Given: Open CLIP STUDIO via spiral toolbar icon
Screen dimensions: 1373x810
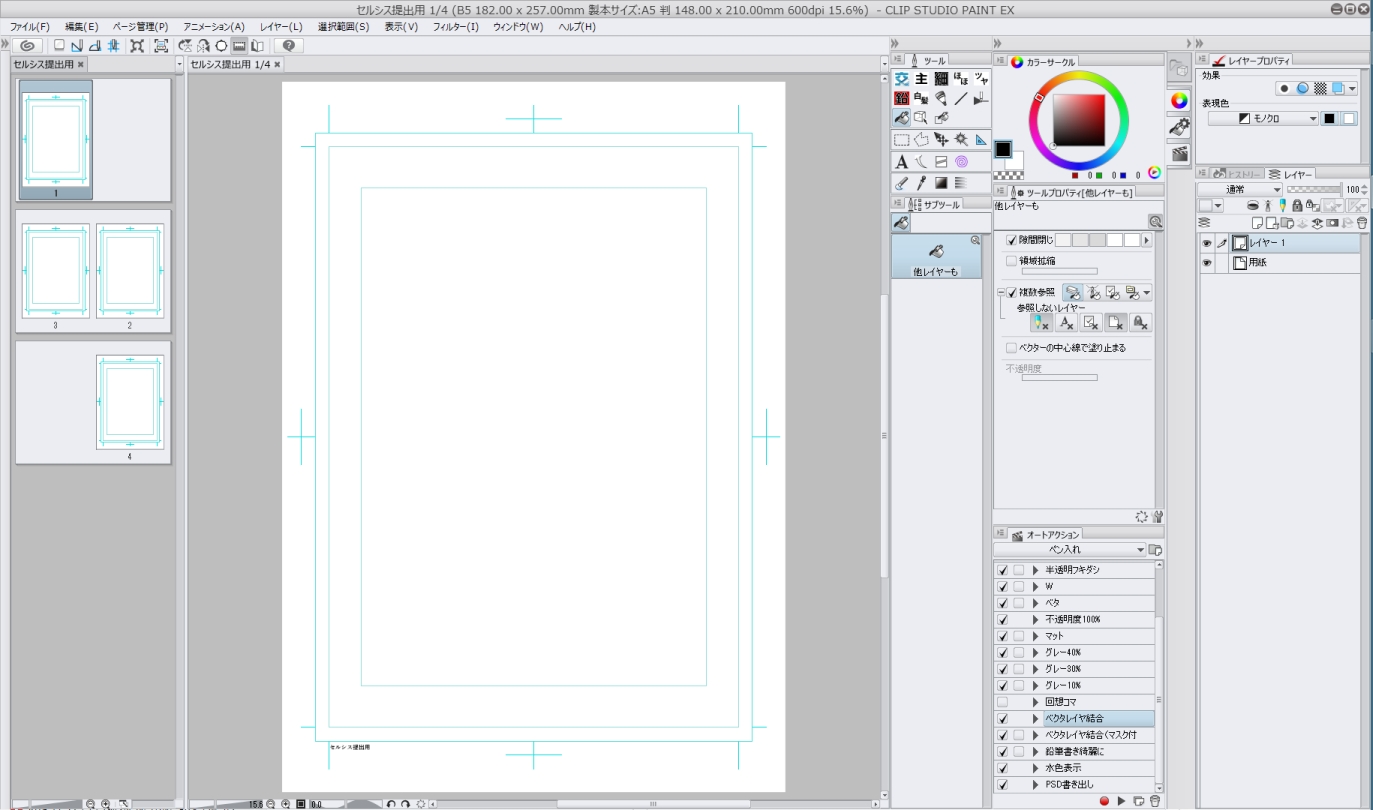Looking at the screenshot, I should 28,46.
